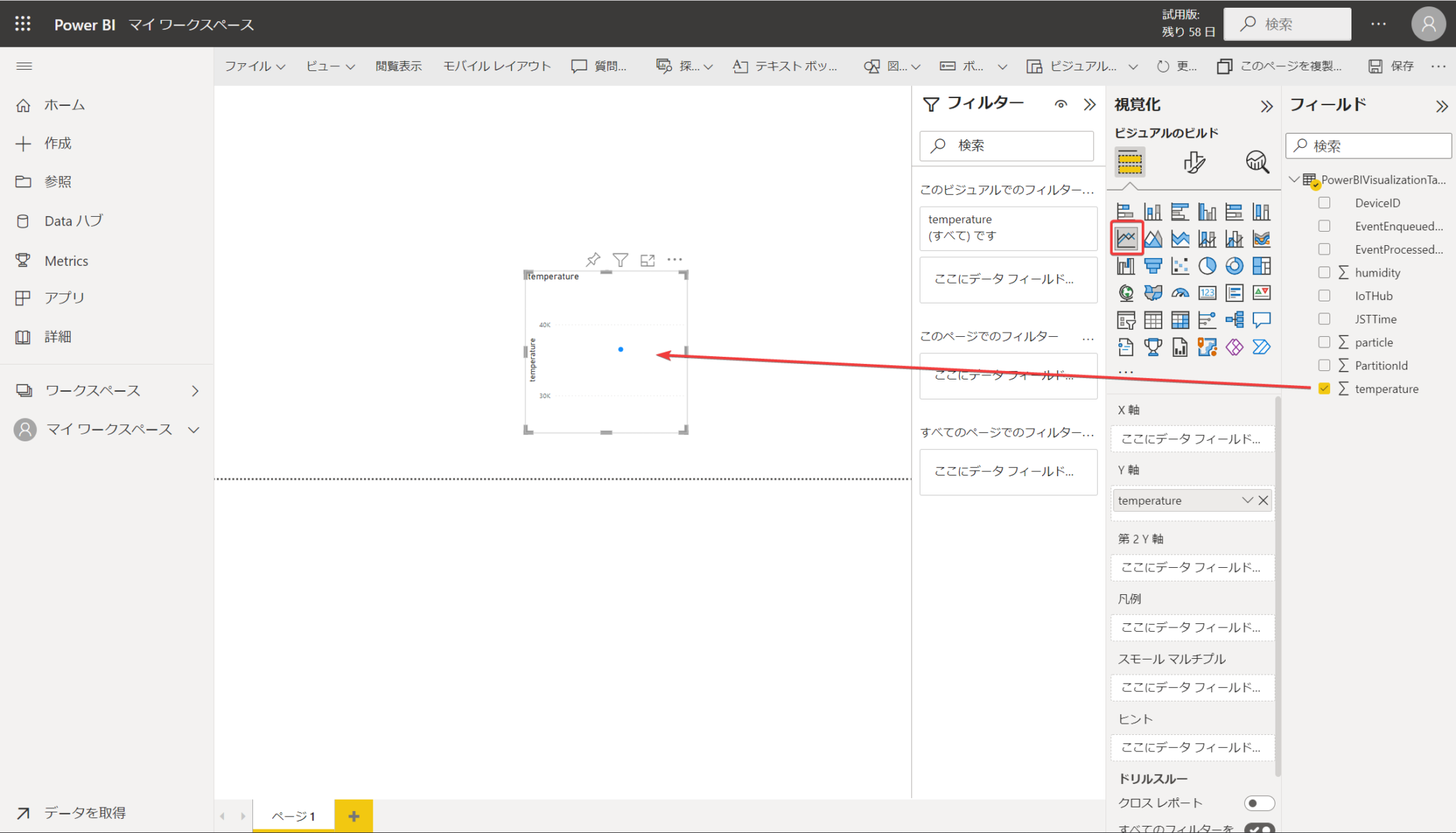Select the donut chart visual icon

pos(1234,266)
